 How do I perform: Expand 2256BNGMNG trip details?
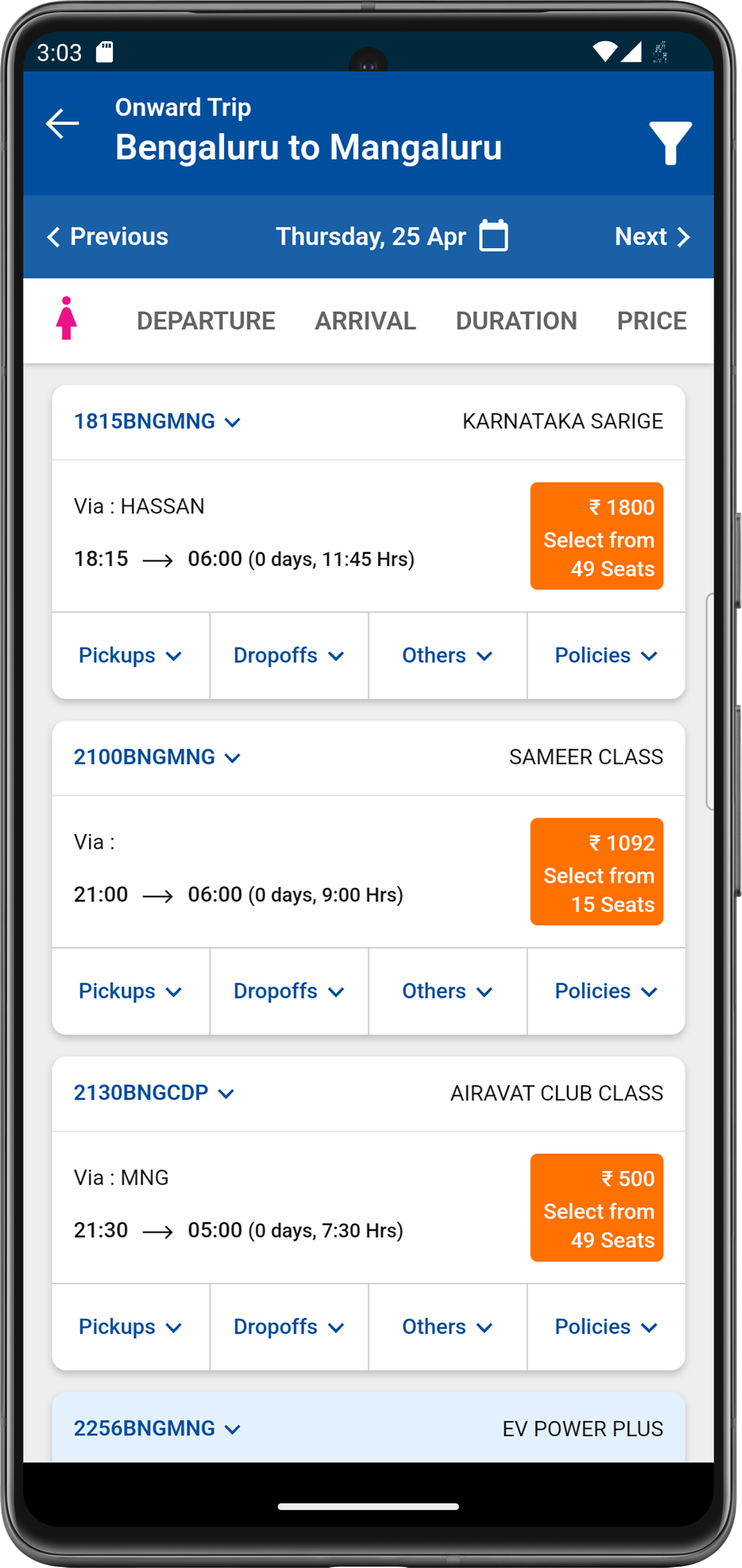click(157, 1429)
